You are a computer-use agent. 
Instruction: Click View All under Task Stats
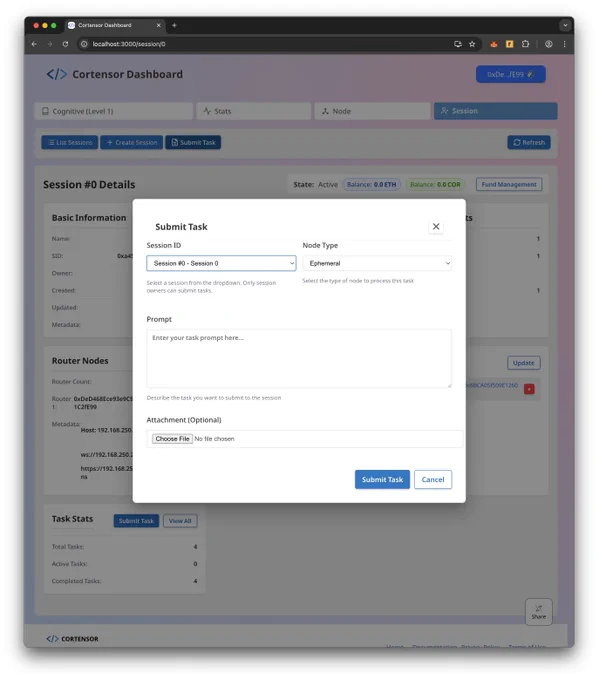[180, 521]
